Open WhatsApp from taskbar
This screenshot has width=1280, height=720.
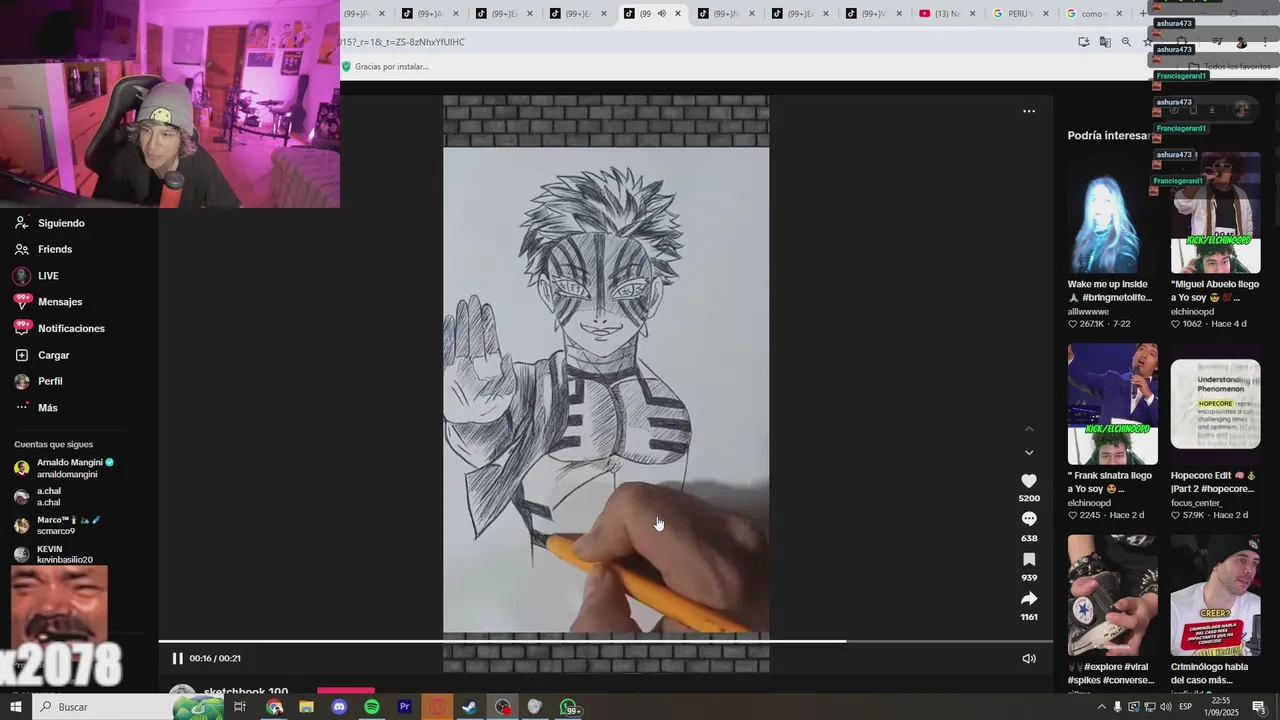569,708
